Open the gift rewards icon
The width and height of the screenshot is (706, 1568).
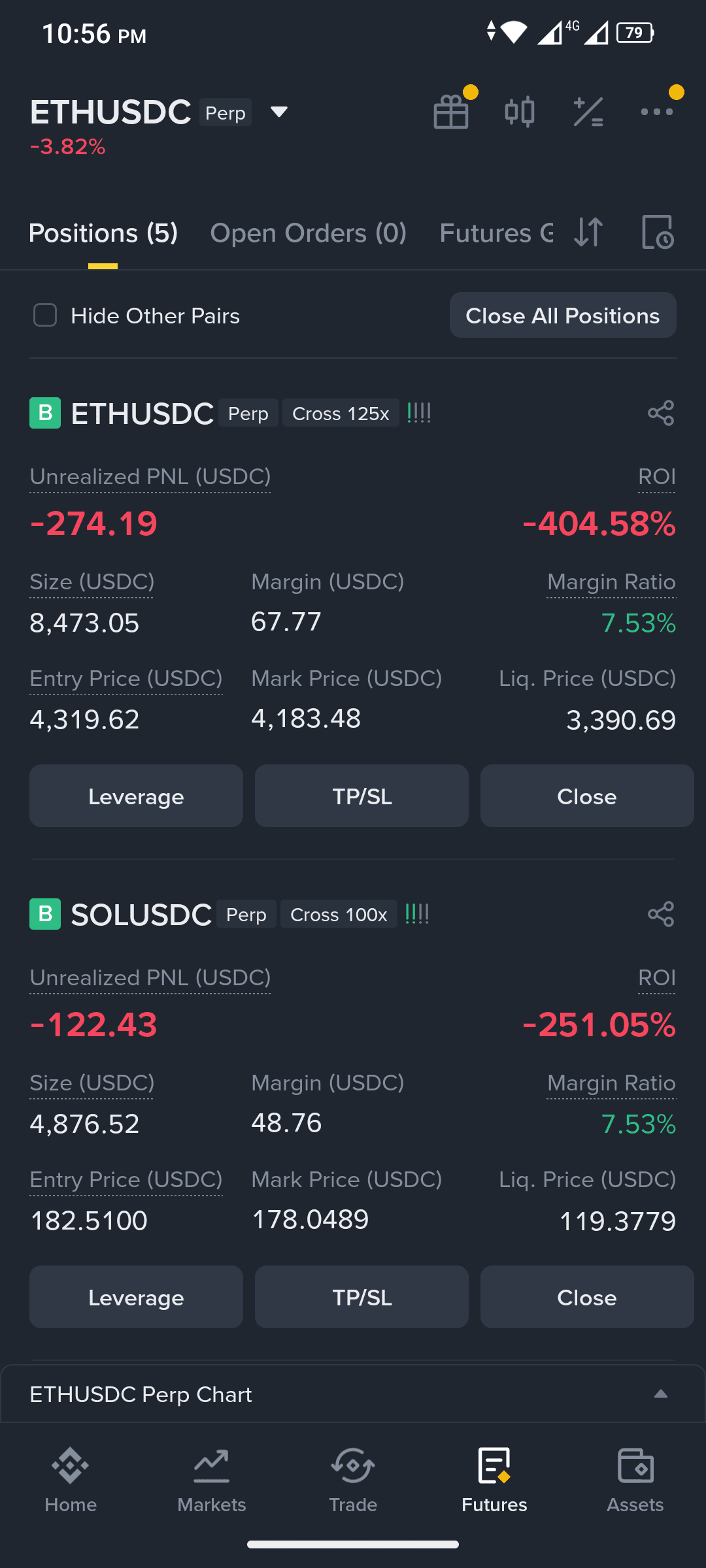click(x=451, y=112)
